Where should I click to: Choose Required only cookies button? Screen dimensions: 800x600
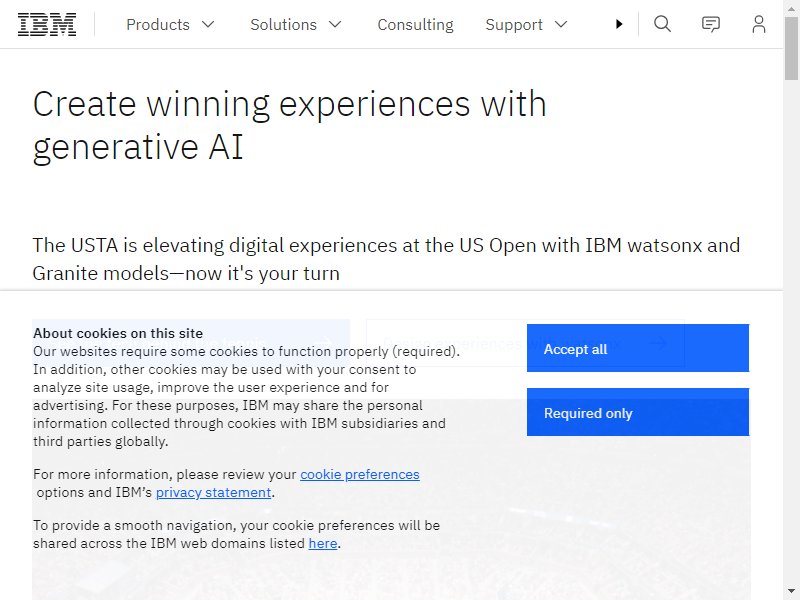click(x=638, y=412)
